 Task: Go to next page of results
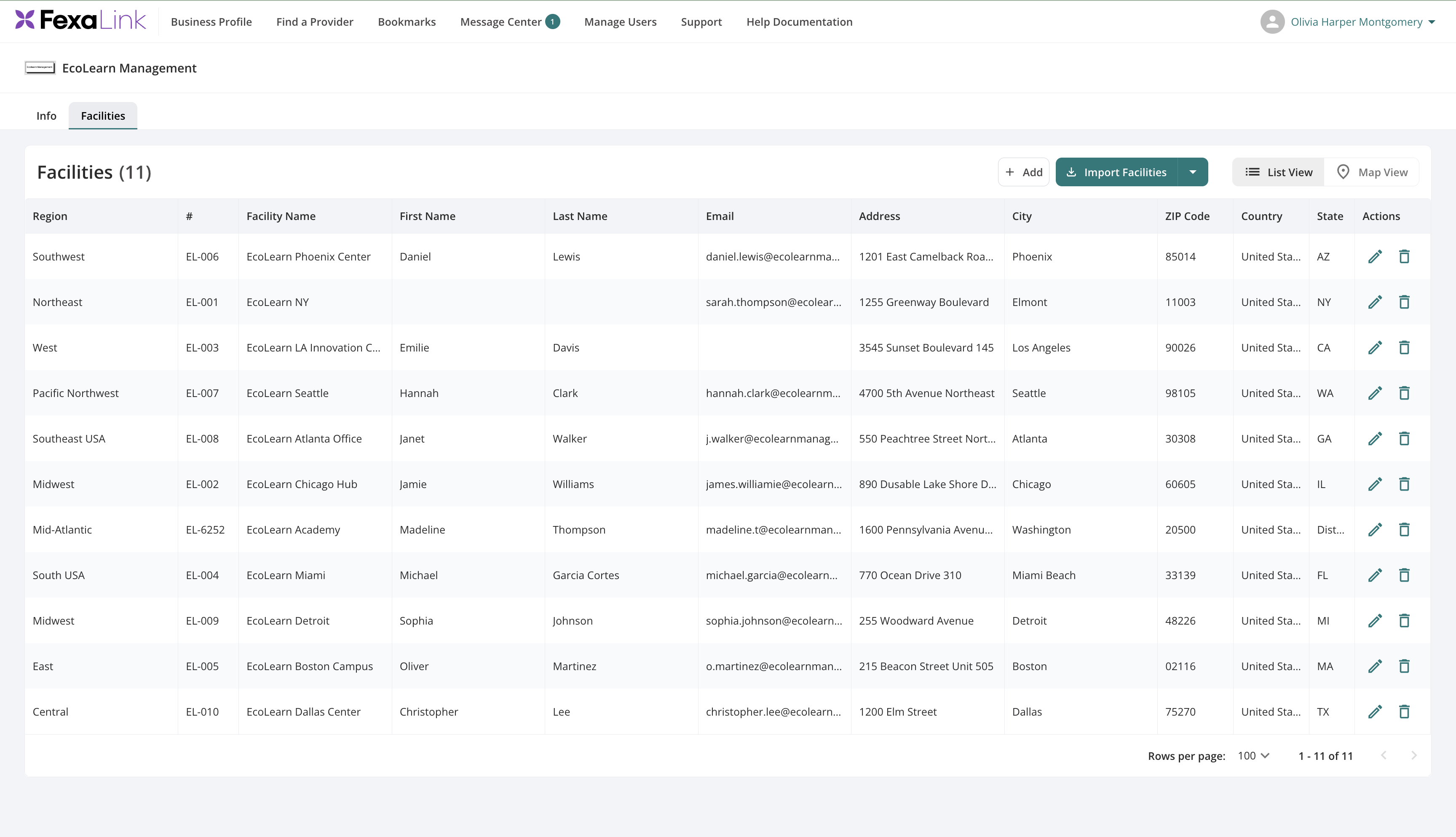(1413, 755)
